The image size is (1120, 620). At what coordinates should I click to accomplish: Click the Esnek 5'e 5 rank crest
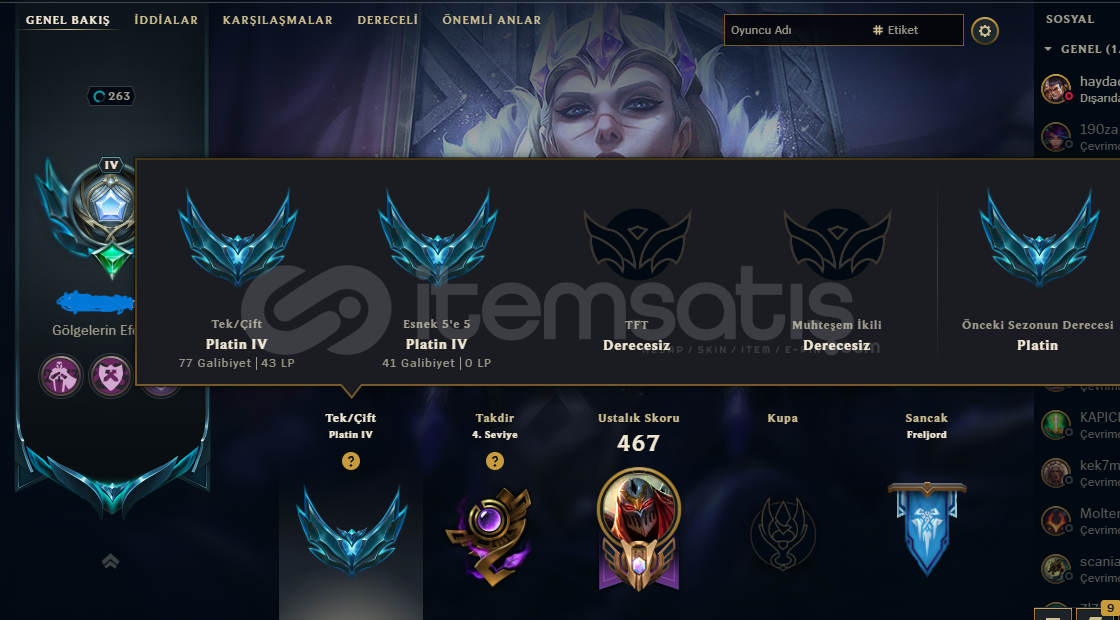tap(438, 238)
